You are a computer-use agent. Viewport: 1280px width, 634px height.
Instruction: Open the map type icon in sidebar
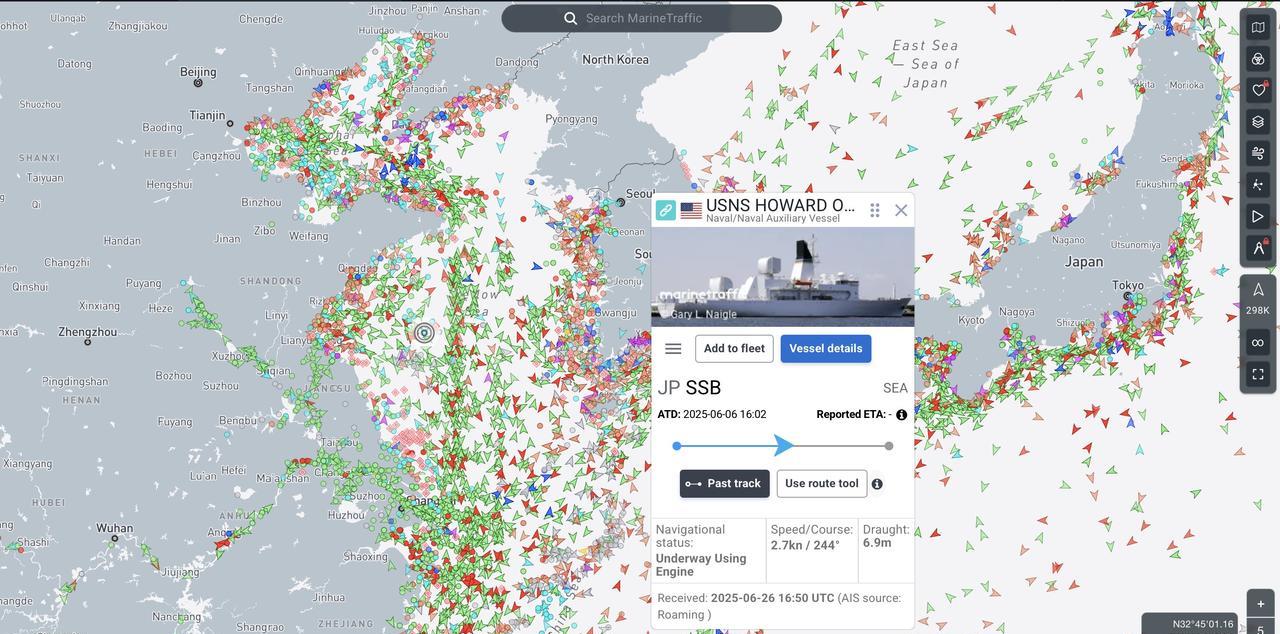click(x=1258, y=27)
